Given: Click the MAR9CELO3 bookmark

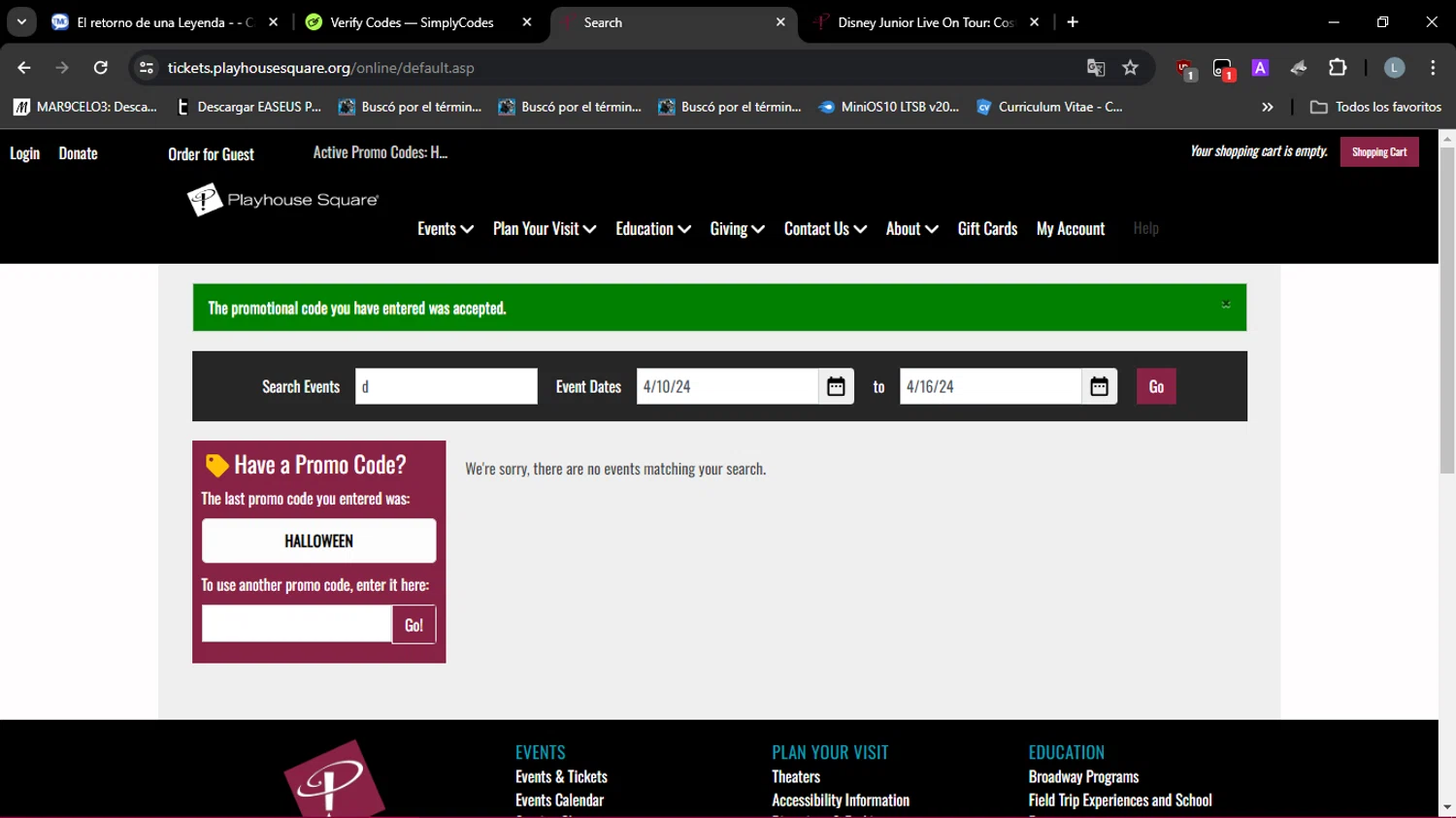Looking at the screenshot, I should point(84,107).
